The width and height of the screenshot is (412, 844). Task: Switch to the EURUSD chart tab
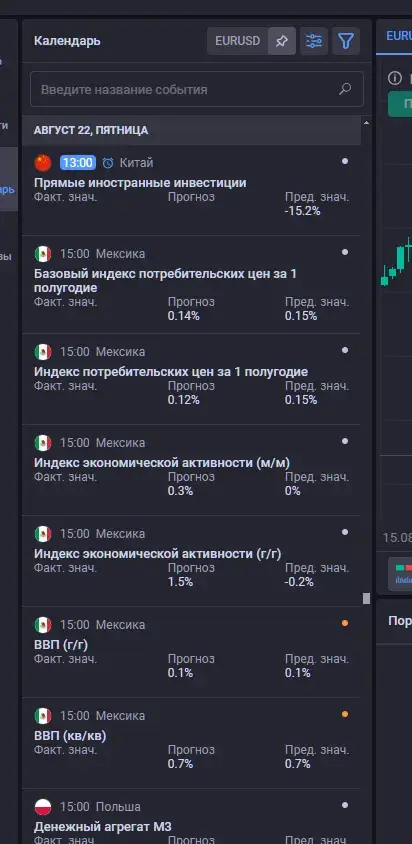coord(399,36)
